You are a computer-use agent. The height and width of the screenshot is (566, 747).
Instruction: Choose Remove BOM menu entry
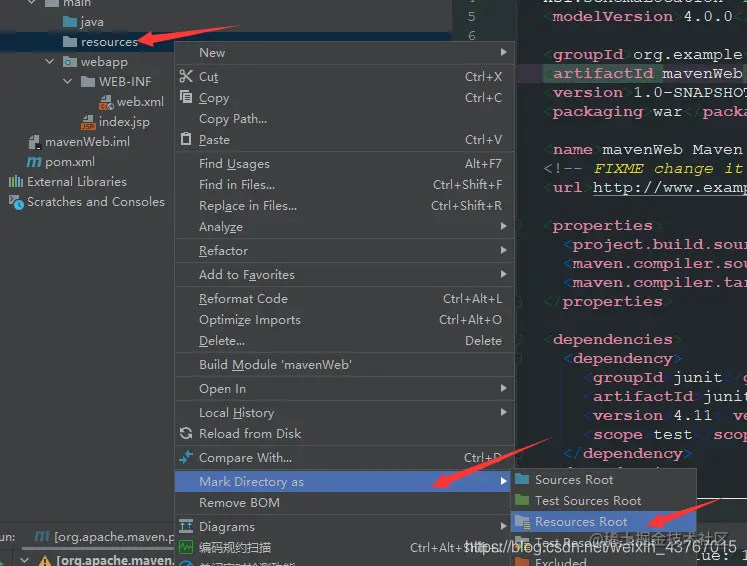tap(344, 503)
